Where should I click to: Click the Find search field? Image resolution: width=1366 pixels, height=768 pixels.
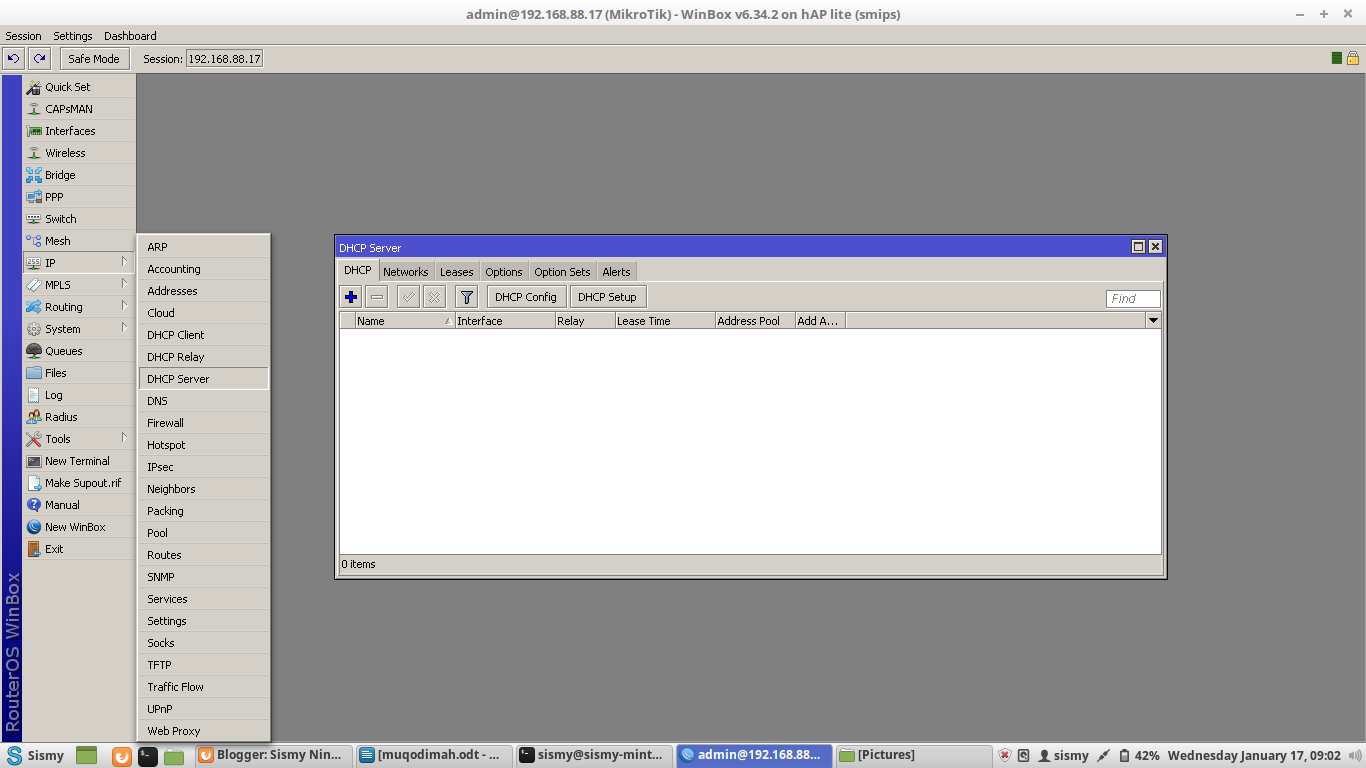tap(1133, 298)
